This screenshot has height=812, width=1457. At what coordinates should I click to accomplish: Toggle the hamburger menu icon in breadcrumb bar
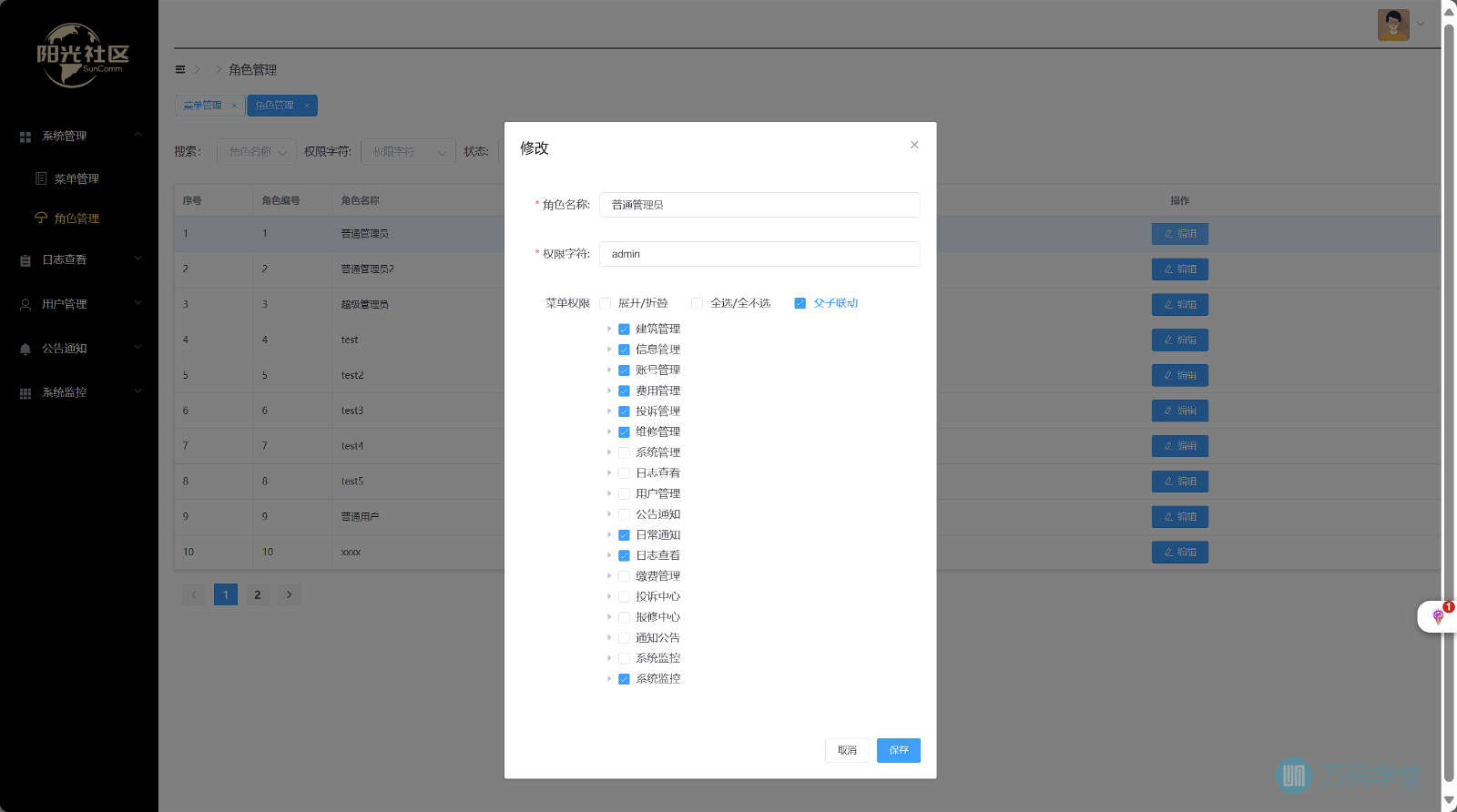point(180,69)
